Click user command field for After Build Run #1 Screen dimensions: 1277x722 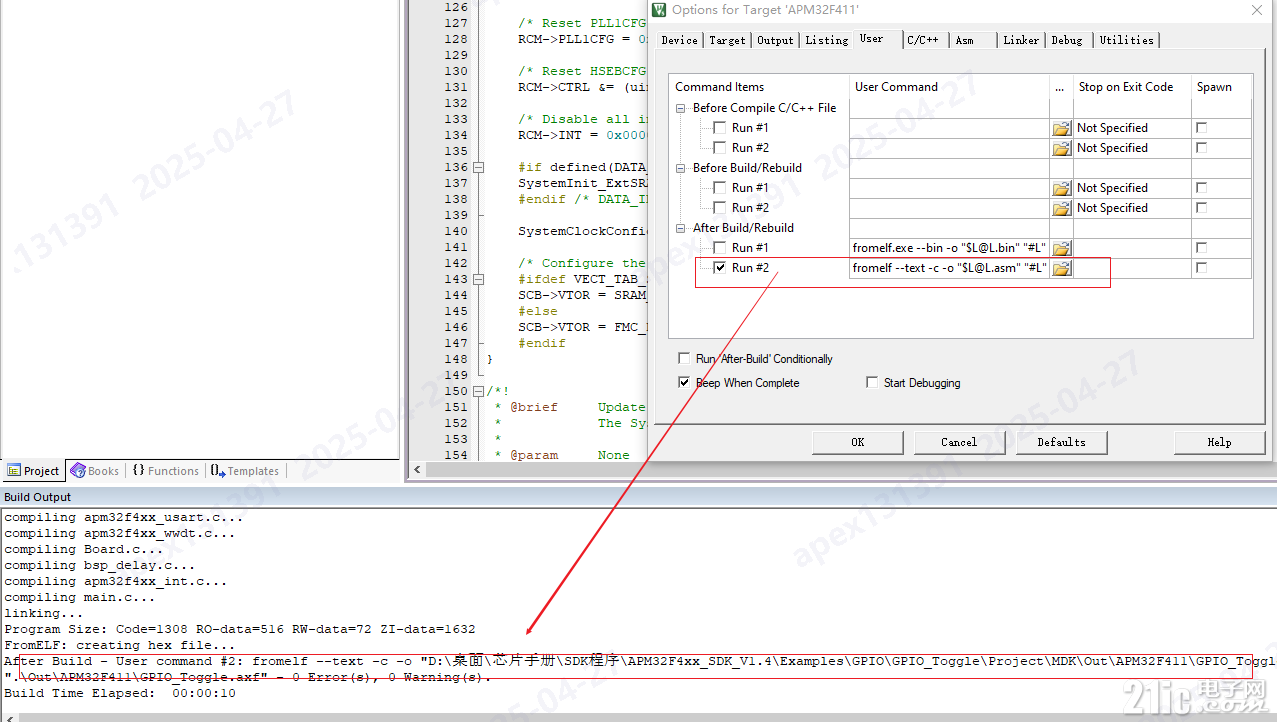pos(950,248)
